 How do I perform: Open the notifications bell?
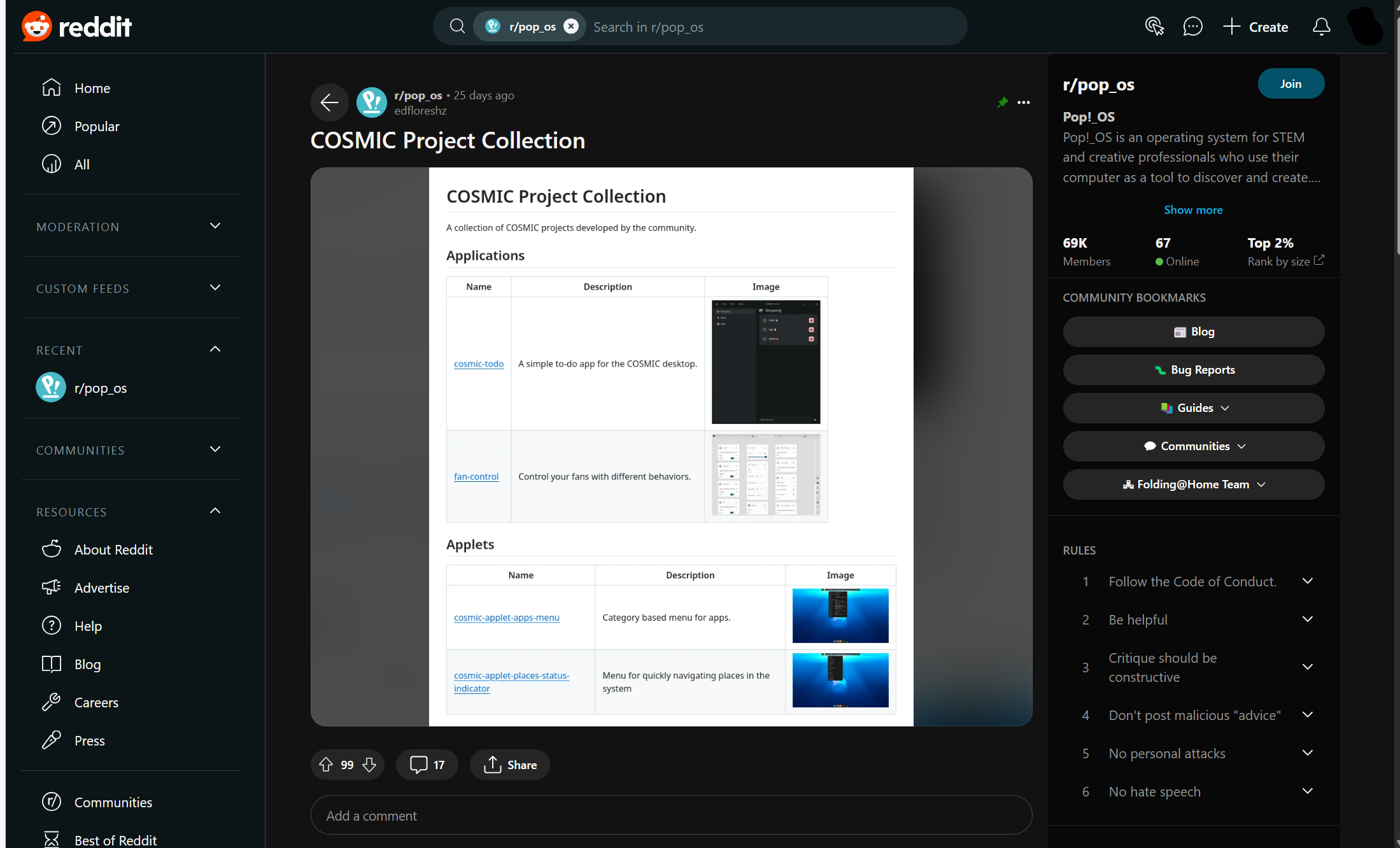[x=1321, y=27]
